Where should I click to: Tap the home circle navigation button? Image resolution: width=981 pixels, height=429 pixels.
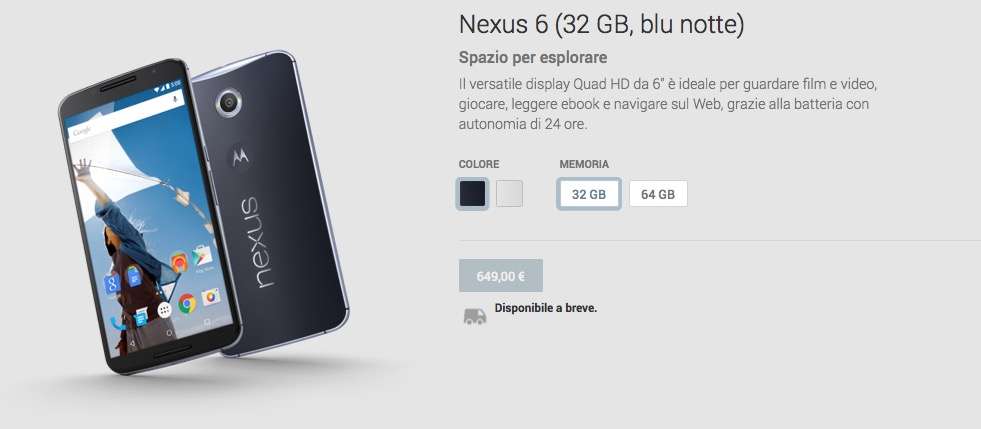pyautogui.click(x=169, y=334)
